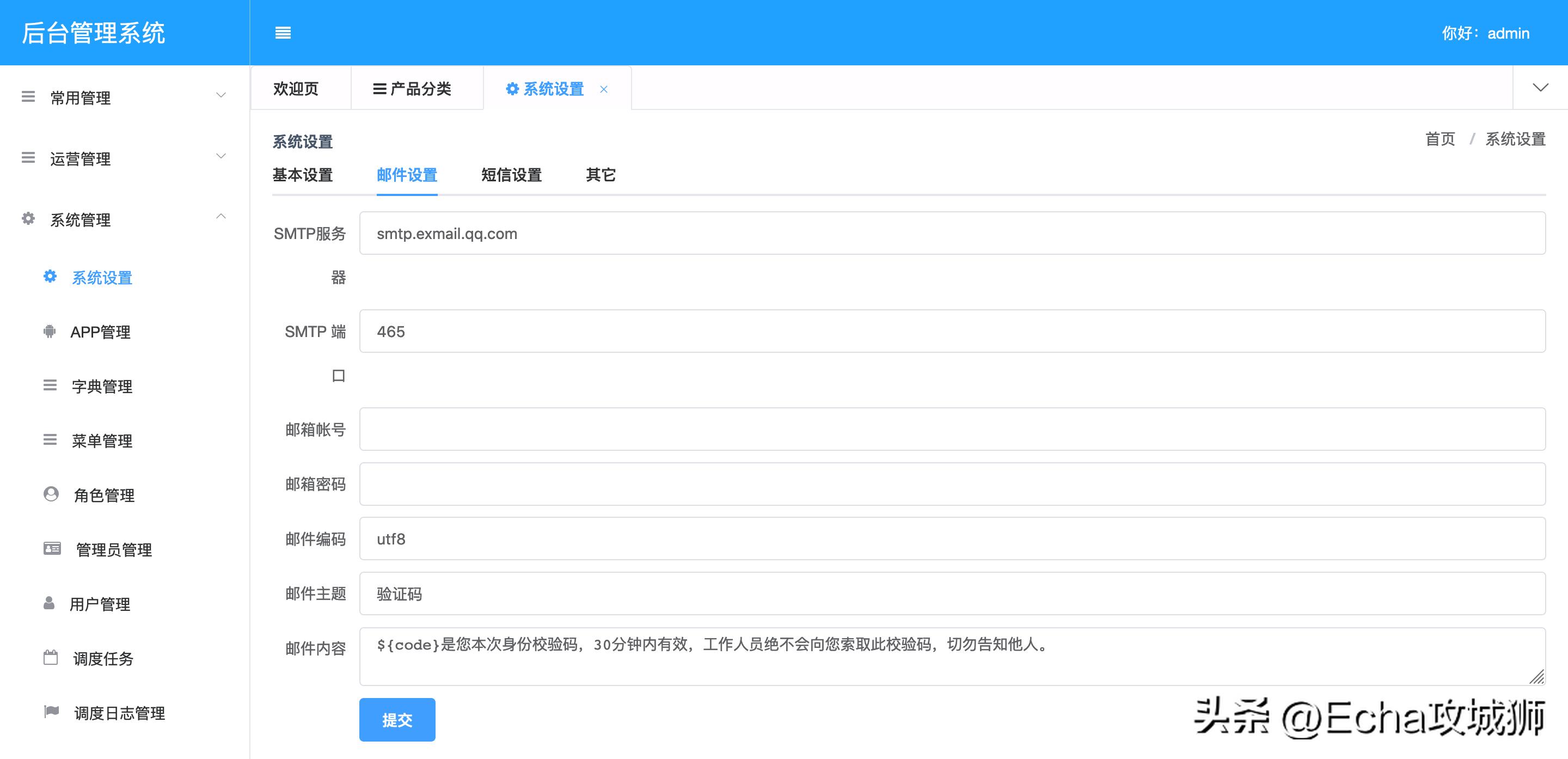Click the flag icon next to 调度日志管理

(x=51, y=712)
